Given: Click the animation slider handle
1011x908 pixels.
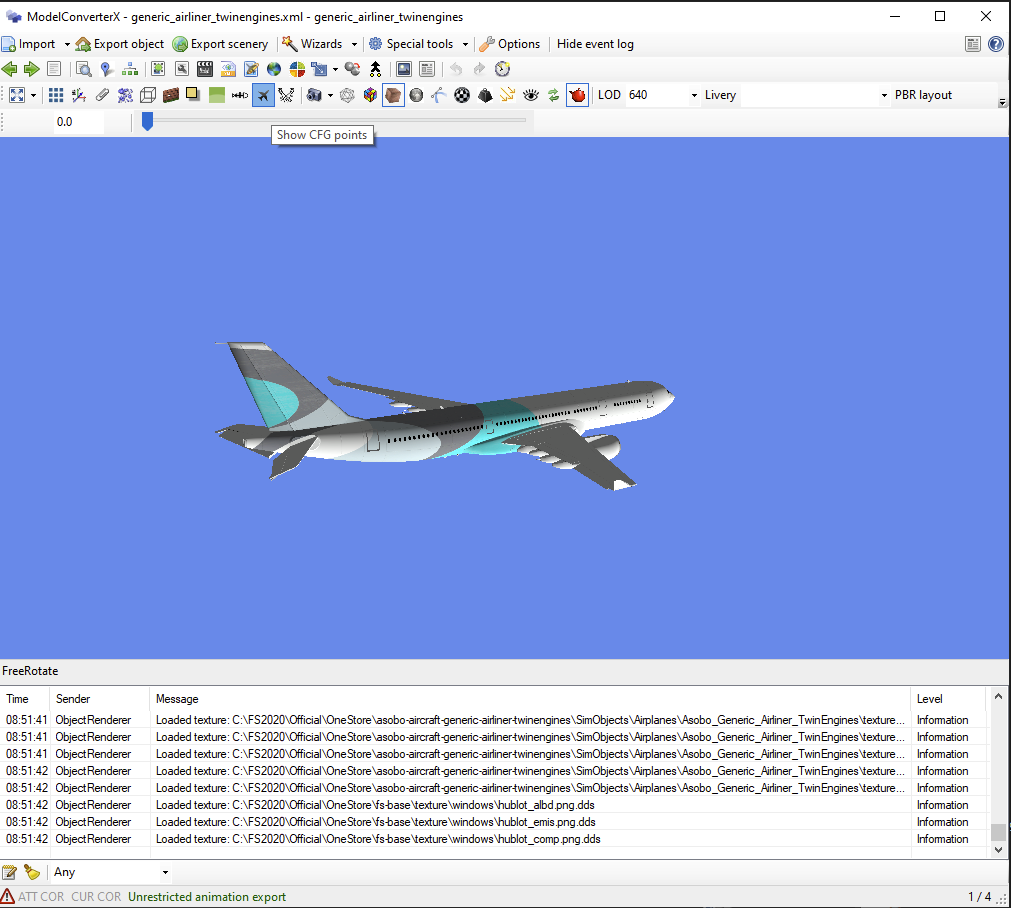Looking at the screenshot, I should click(147, 121).
